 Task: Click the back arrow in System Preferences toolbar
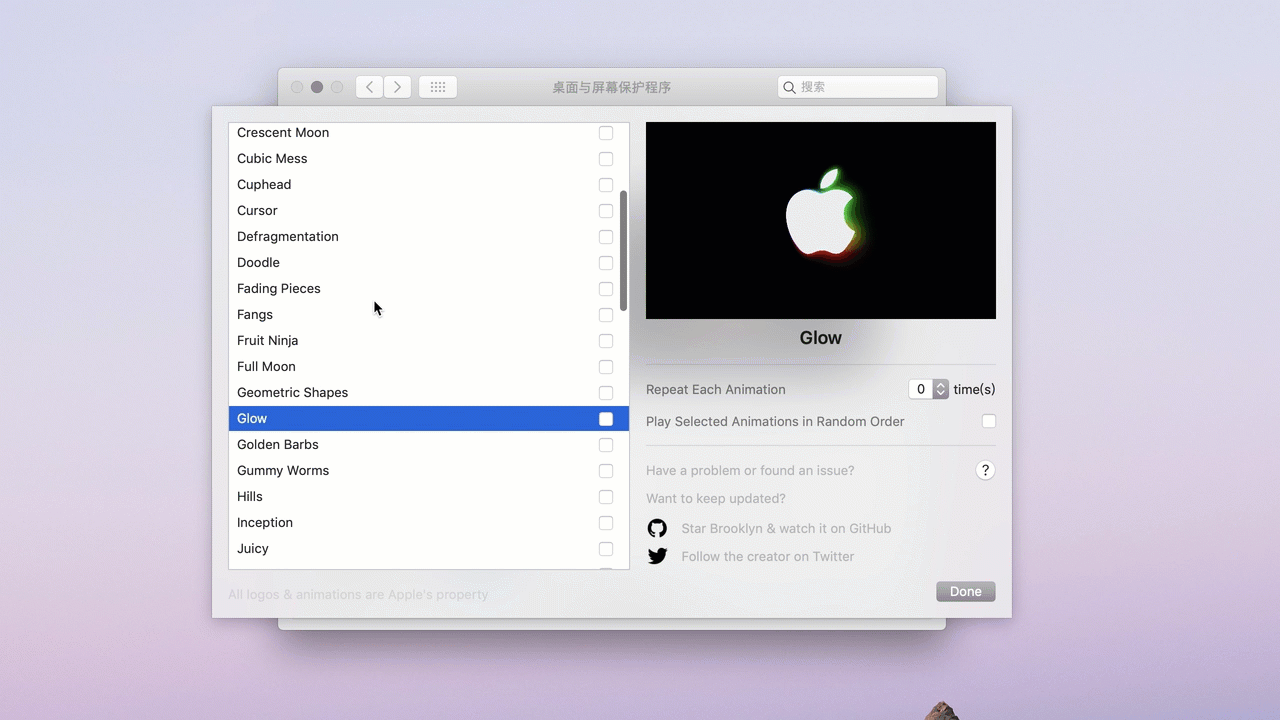pos(370,87)
